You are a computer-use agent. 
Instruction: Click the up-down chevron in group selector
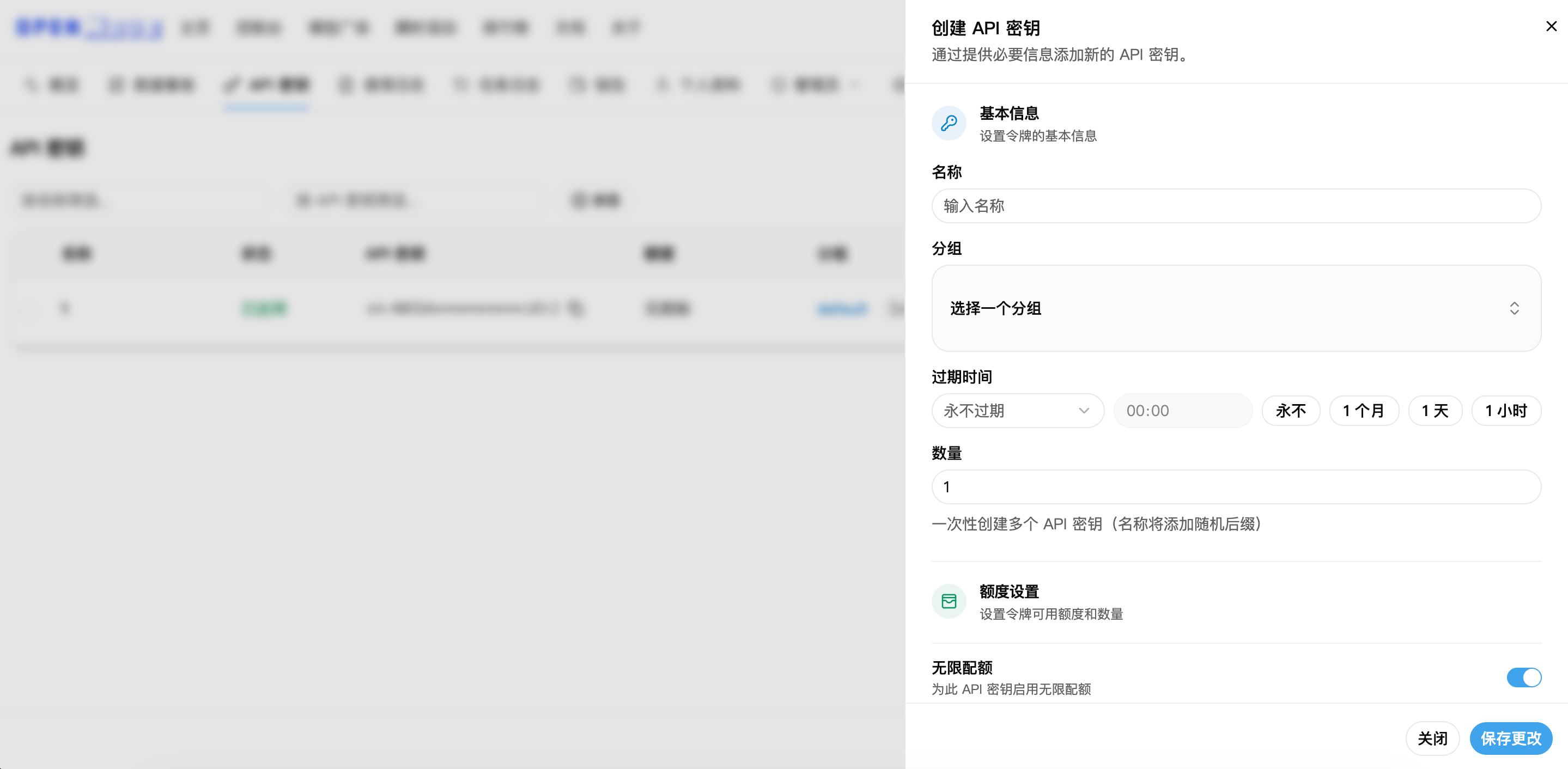tap(1514, 308)
